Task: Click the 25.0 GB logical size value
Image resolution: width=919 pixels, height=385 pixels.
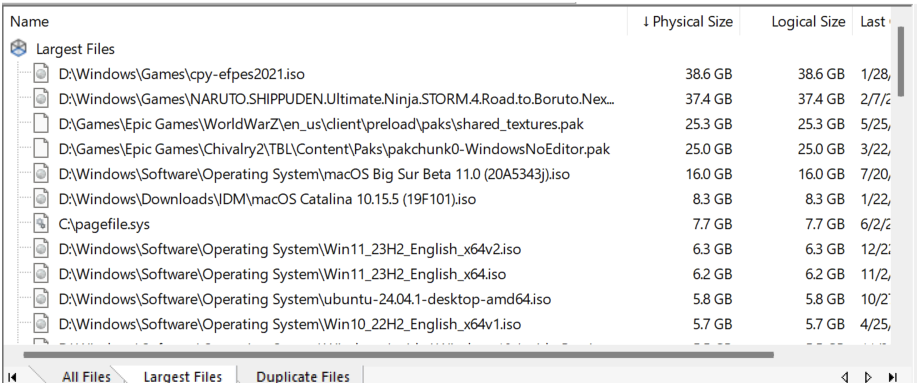Action: coord(821,149)
